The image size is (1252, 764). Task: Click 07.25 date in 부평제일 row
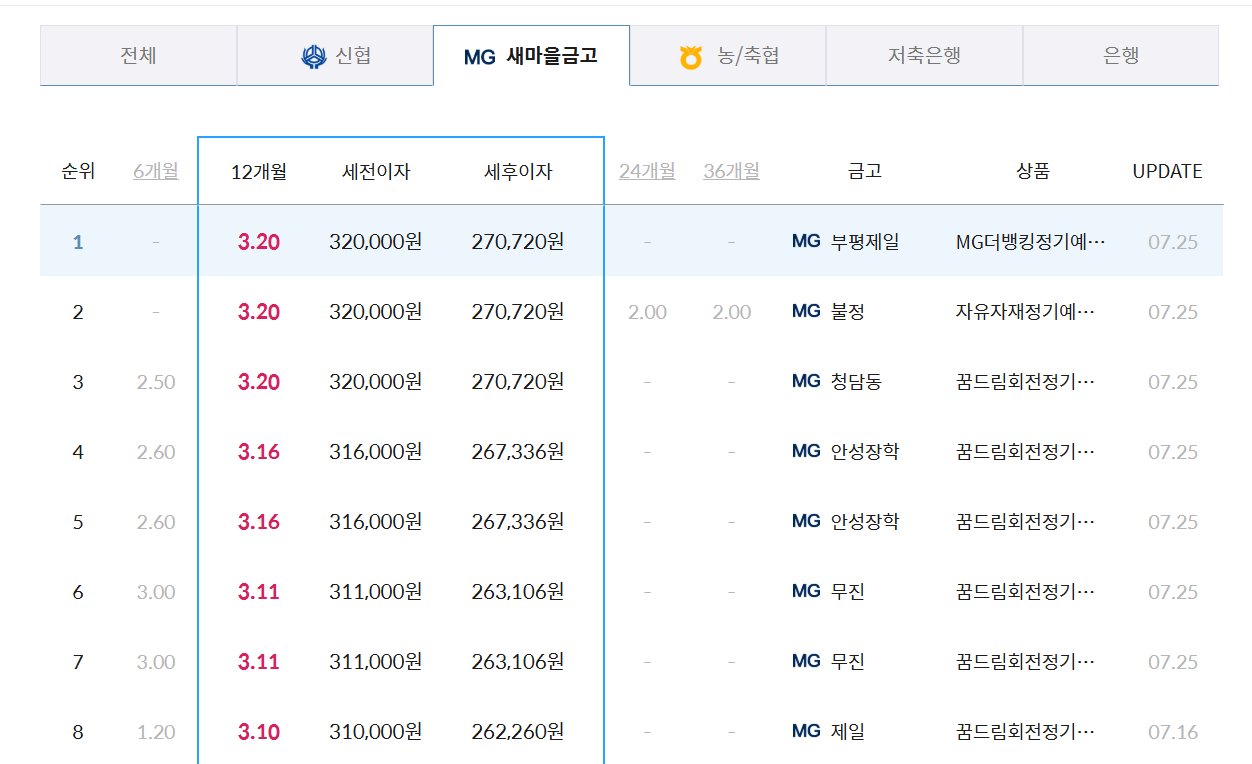[1173, 242]
